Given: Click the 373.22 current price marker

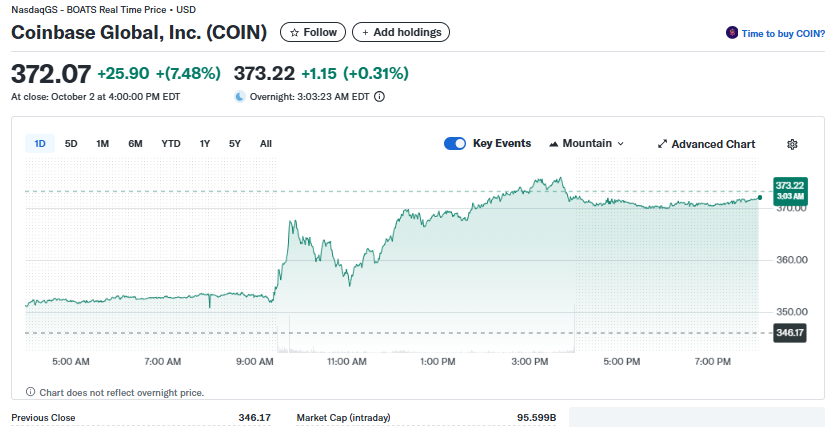Looking at the screenshot, I should click(789, 190).
